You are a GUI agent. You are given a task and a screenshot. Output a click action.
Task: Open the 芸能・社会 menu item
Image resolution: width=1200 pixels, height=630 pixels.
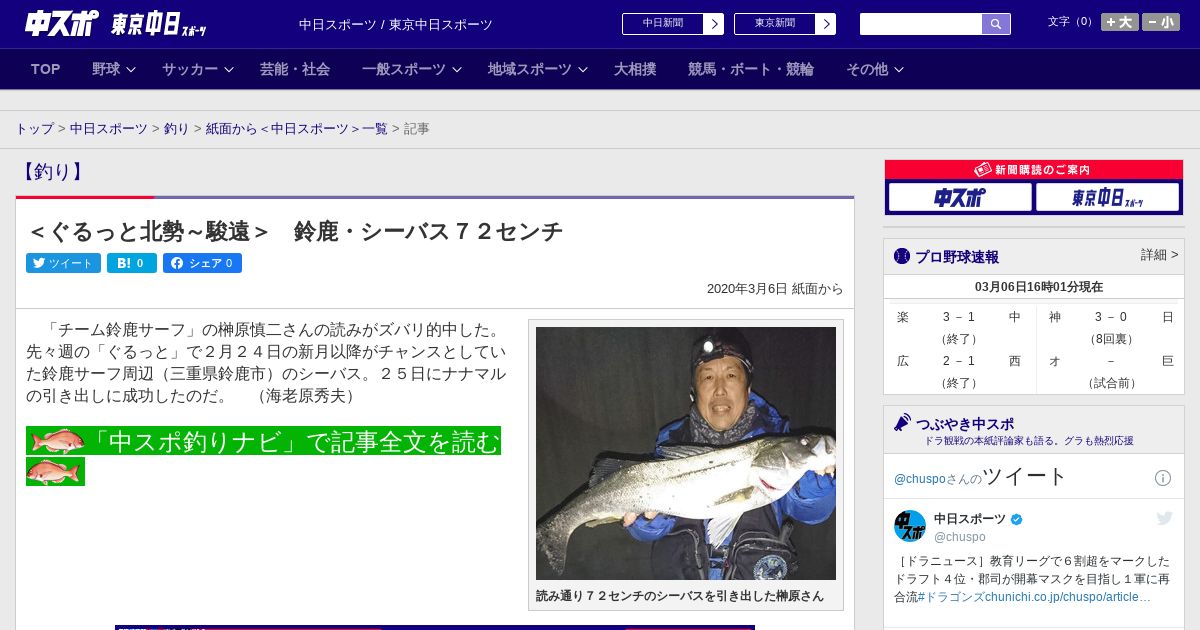295,69
